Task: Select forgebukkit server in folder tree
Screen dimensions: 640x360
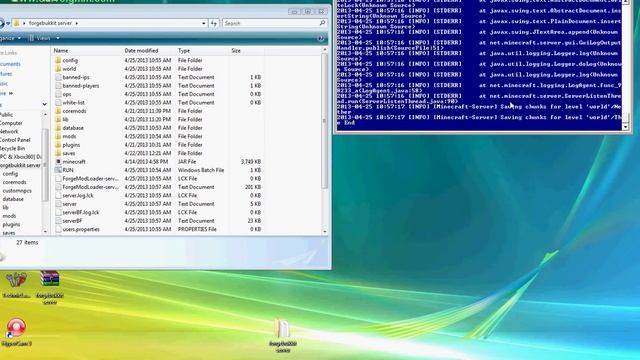Action: click(20, 165)
